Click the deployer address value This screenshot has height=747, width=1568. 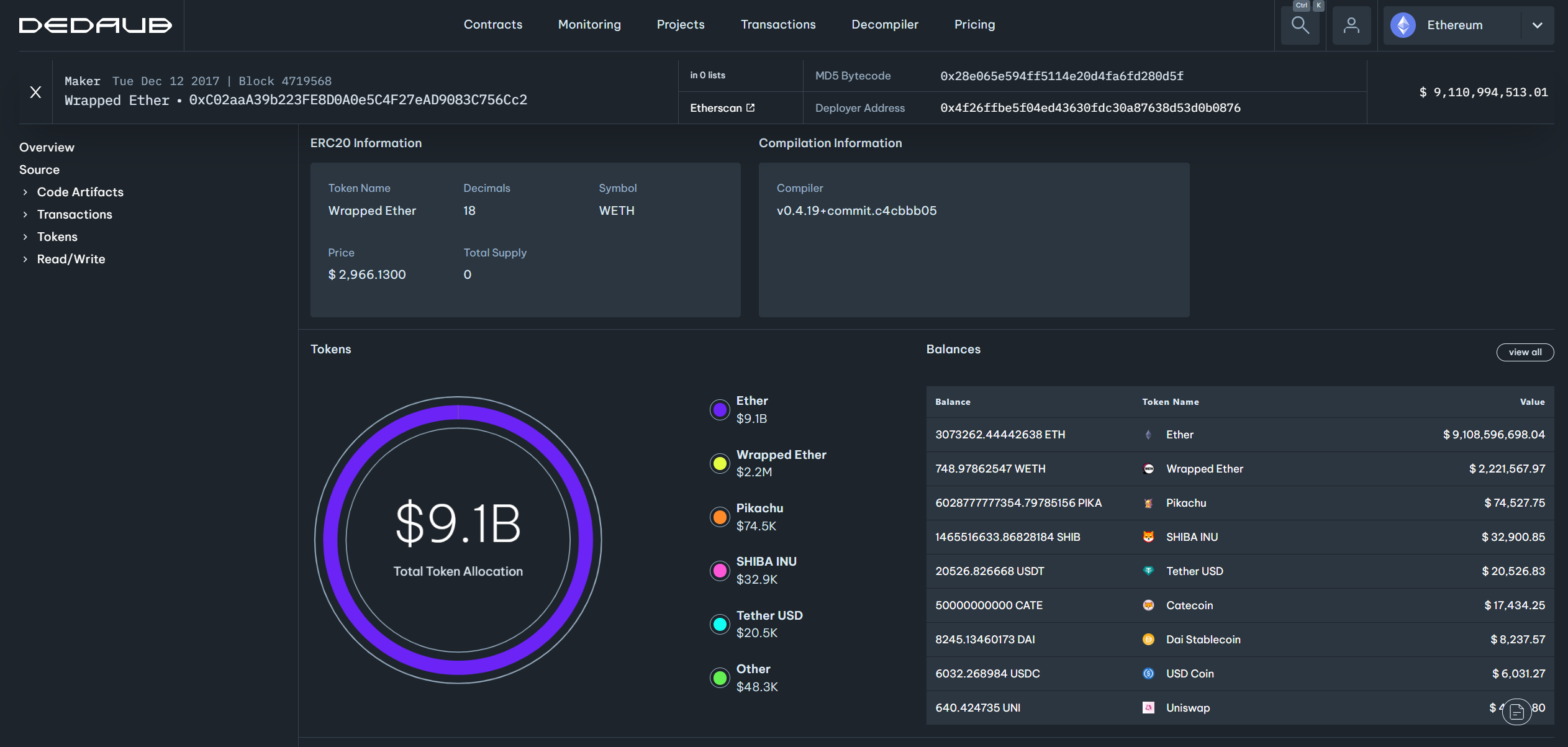pos(1090,108)
